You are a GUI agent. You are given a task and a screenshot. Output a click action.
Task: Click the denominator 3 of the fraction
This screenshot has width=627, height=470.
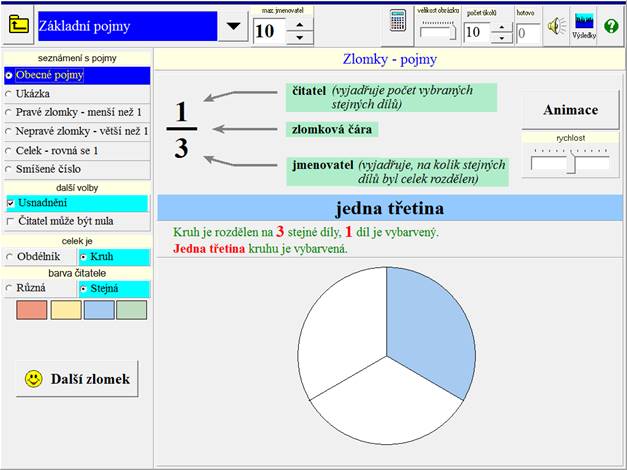pyautogui.click(x=181, y=148)
